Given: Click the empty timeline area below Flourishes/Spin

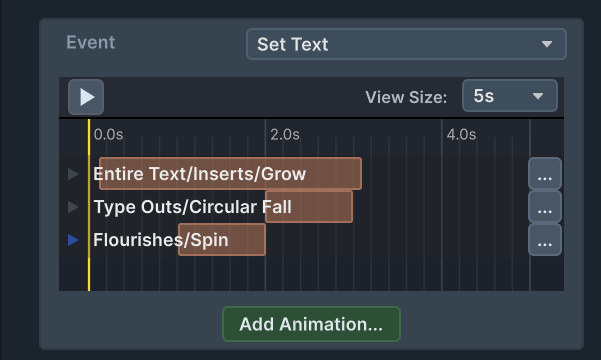Looking at the screenshot, I should 309,274.
